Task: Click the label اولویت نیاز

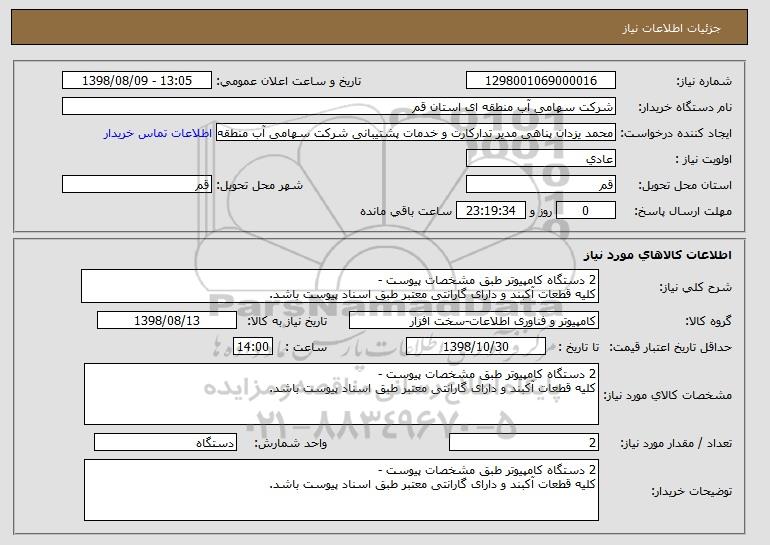Action: (x=704, y=160)
